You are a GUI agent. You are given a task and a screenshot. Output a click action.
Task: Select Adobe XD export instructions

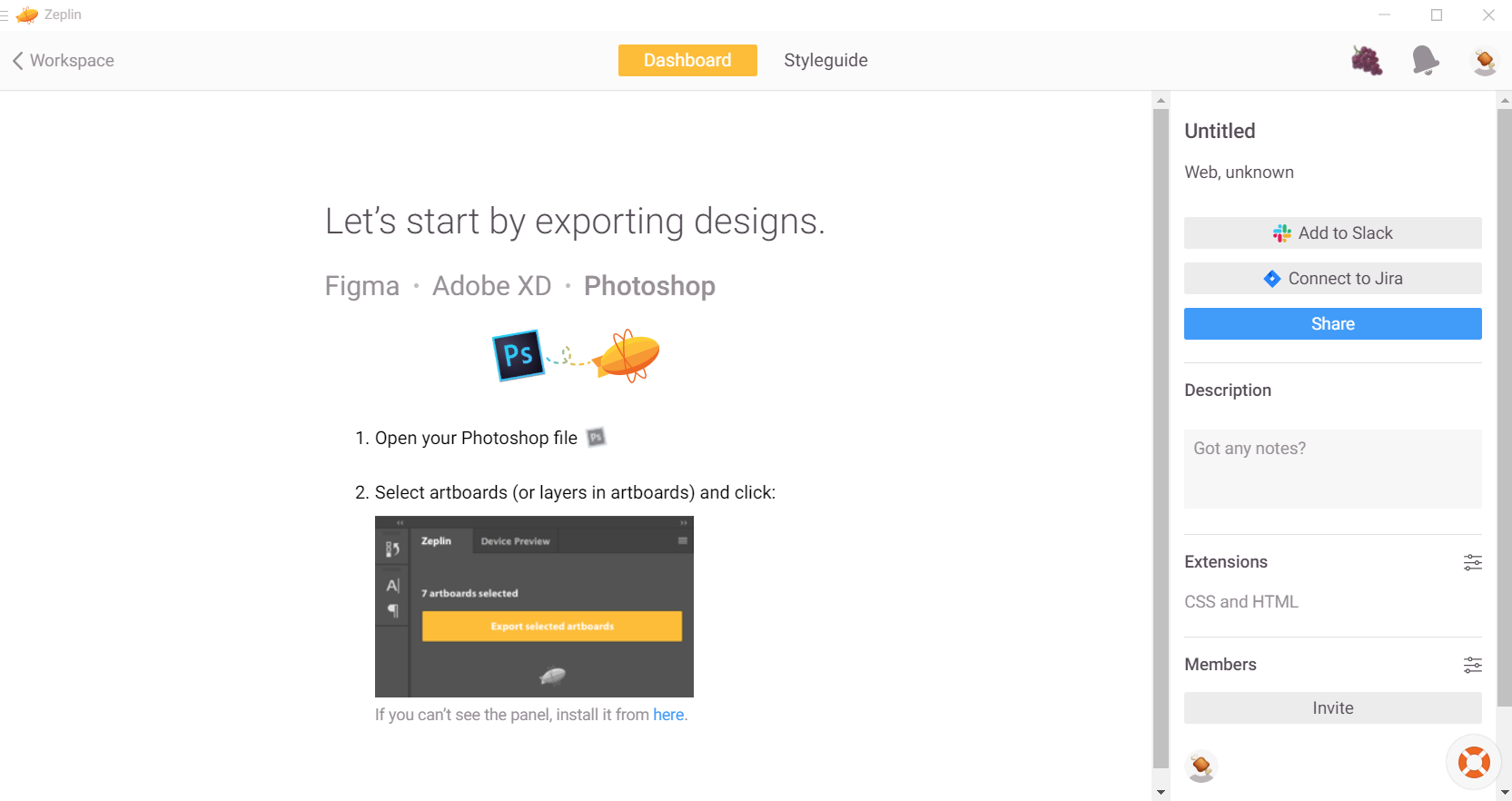tap(492, 286)
